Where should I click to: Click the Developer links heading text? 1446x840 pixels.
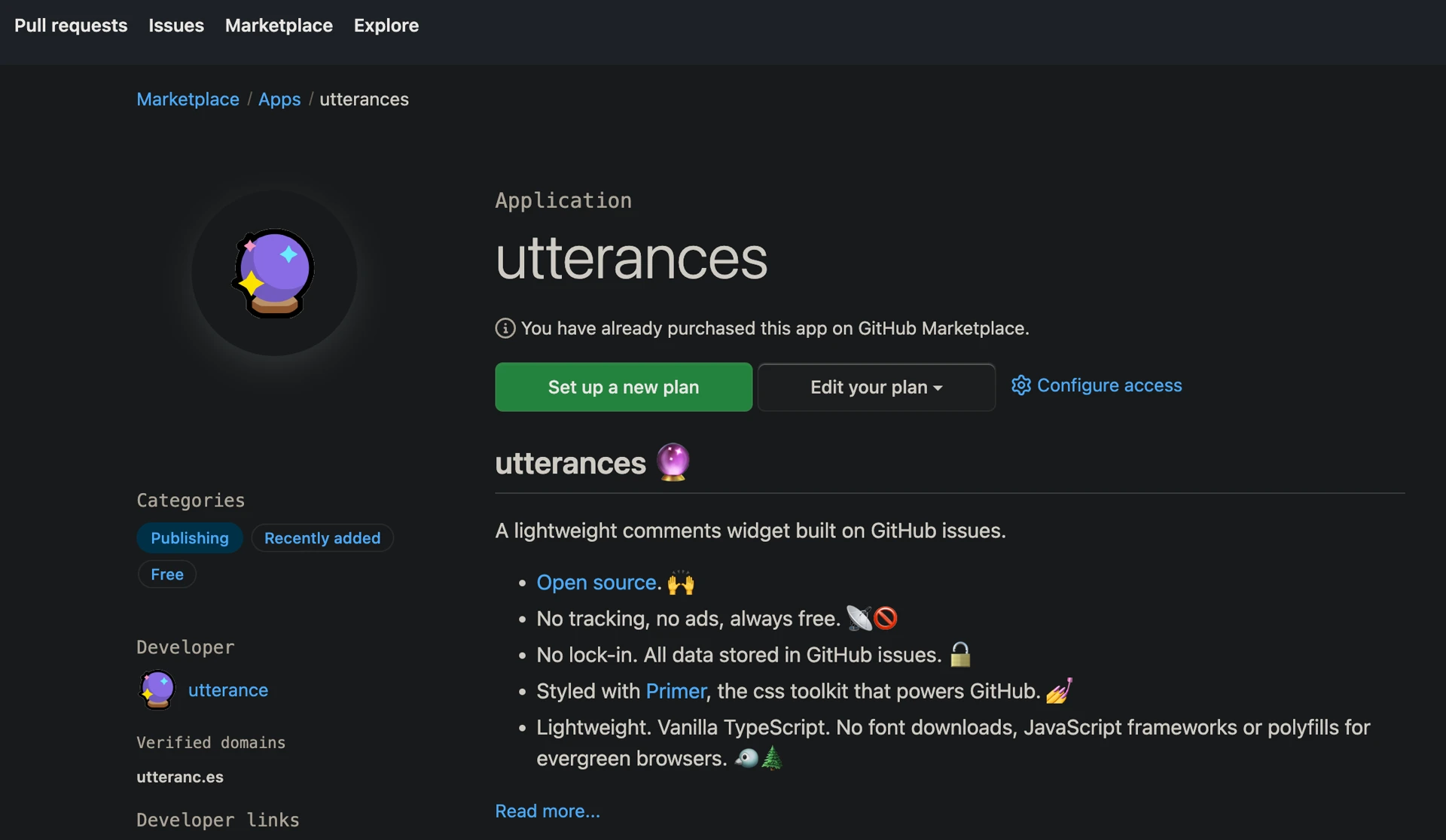[218, 820]
